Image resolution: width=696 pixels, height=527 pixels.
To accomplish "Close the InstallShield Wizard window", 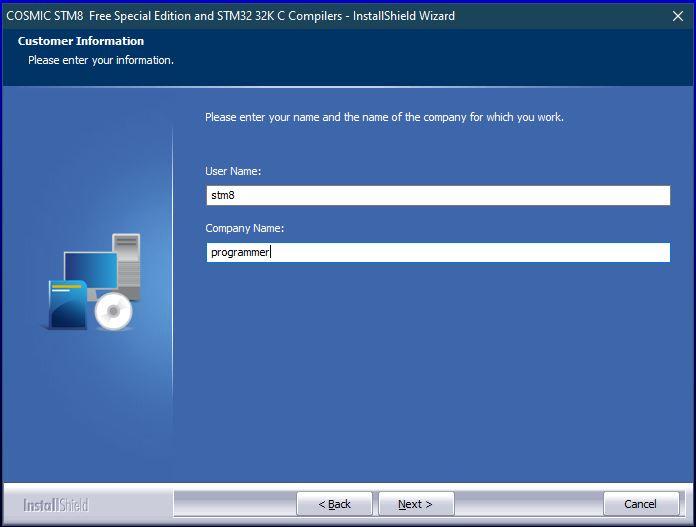I will (678, 16).
